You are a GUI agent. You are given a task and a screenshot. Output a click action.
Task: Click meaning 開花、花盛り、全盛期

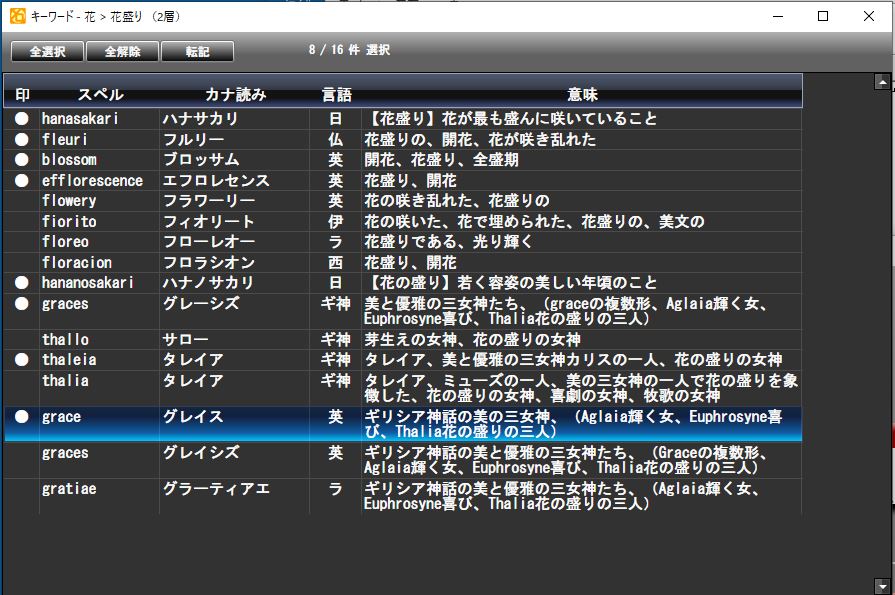point(441,160)
